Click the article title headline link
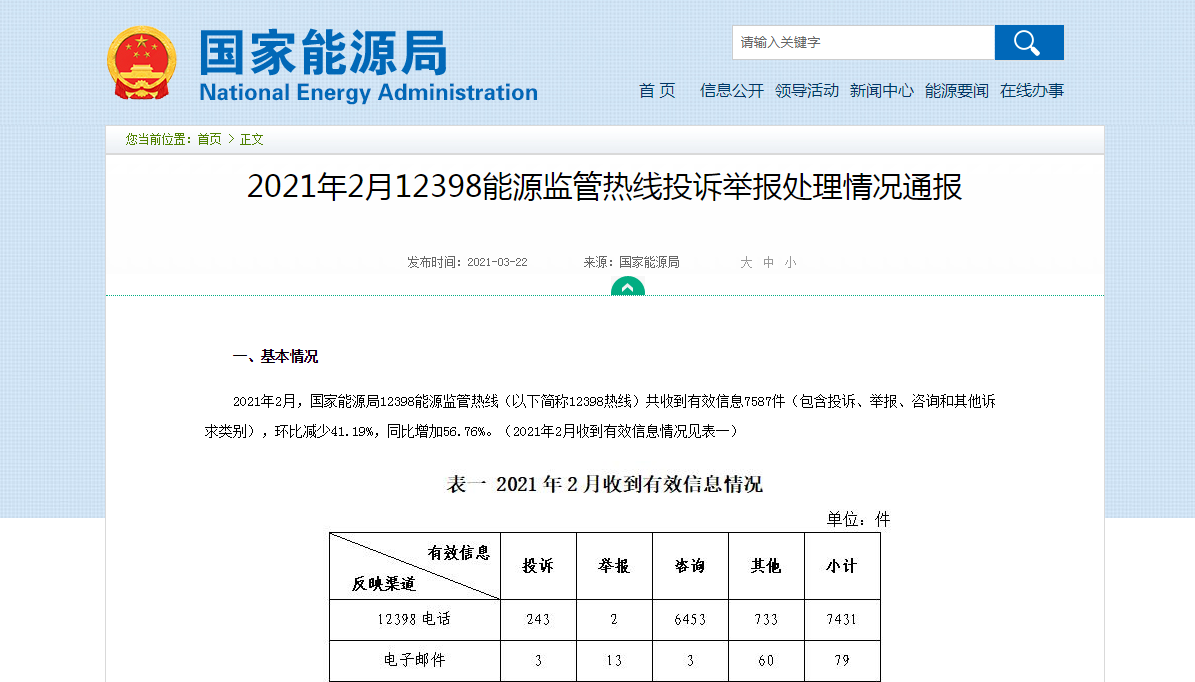1195x682 pixels. [597, 191]
